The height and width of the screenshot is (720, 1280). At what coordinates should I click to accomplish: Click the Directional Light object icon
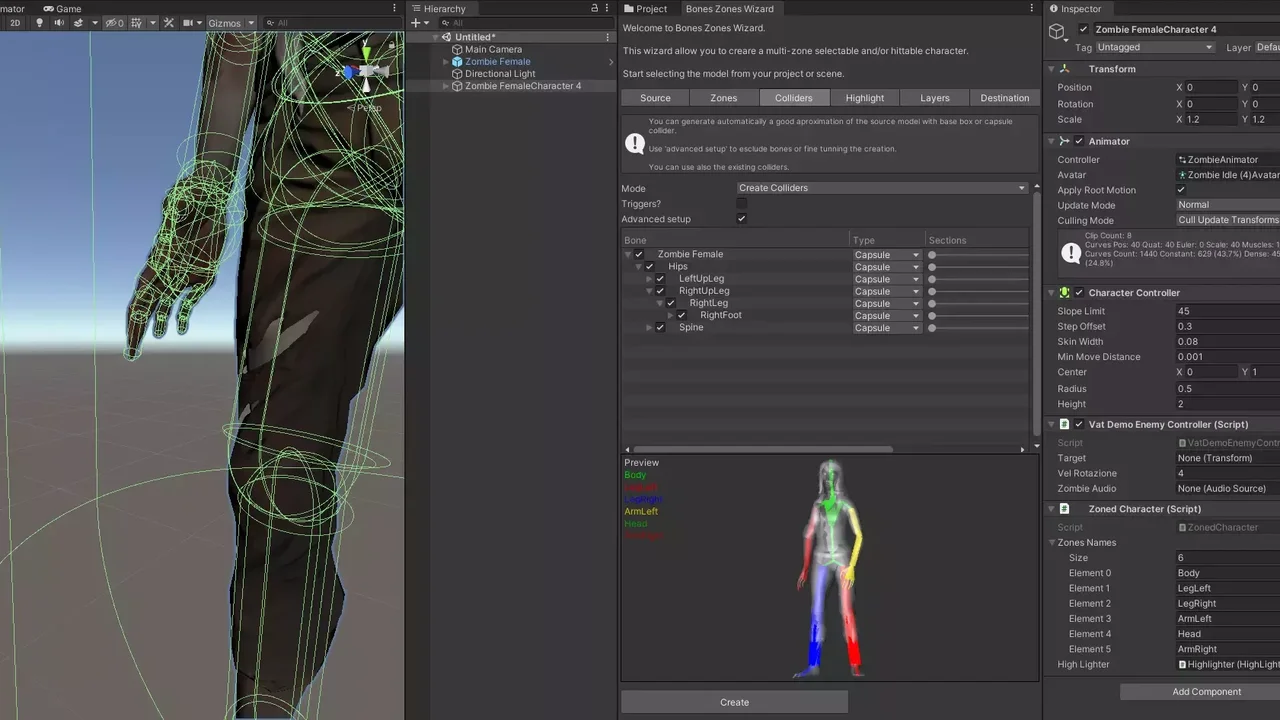[458, 74]
